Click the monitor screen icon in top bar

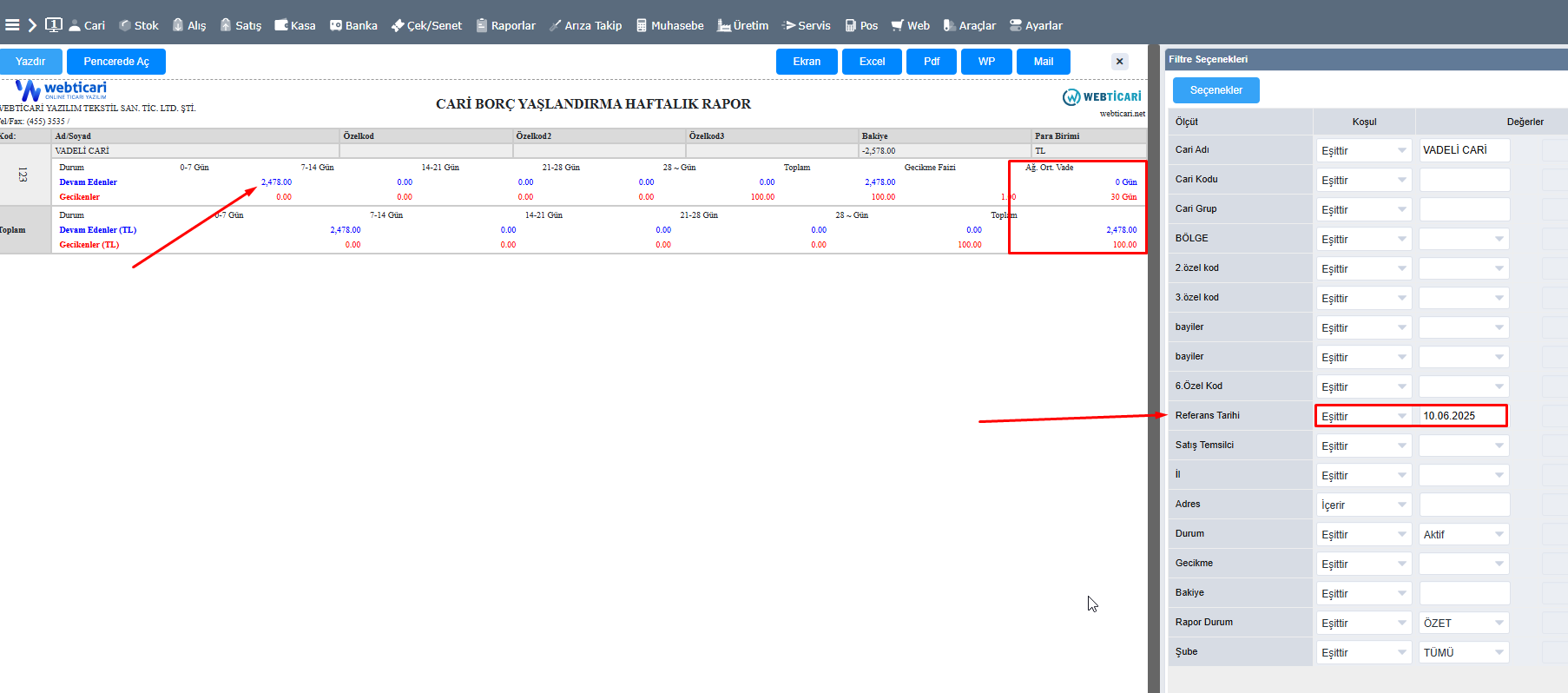[53, 25]
